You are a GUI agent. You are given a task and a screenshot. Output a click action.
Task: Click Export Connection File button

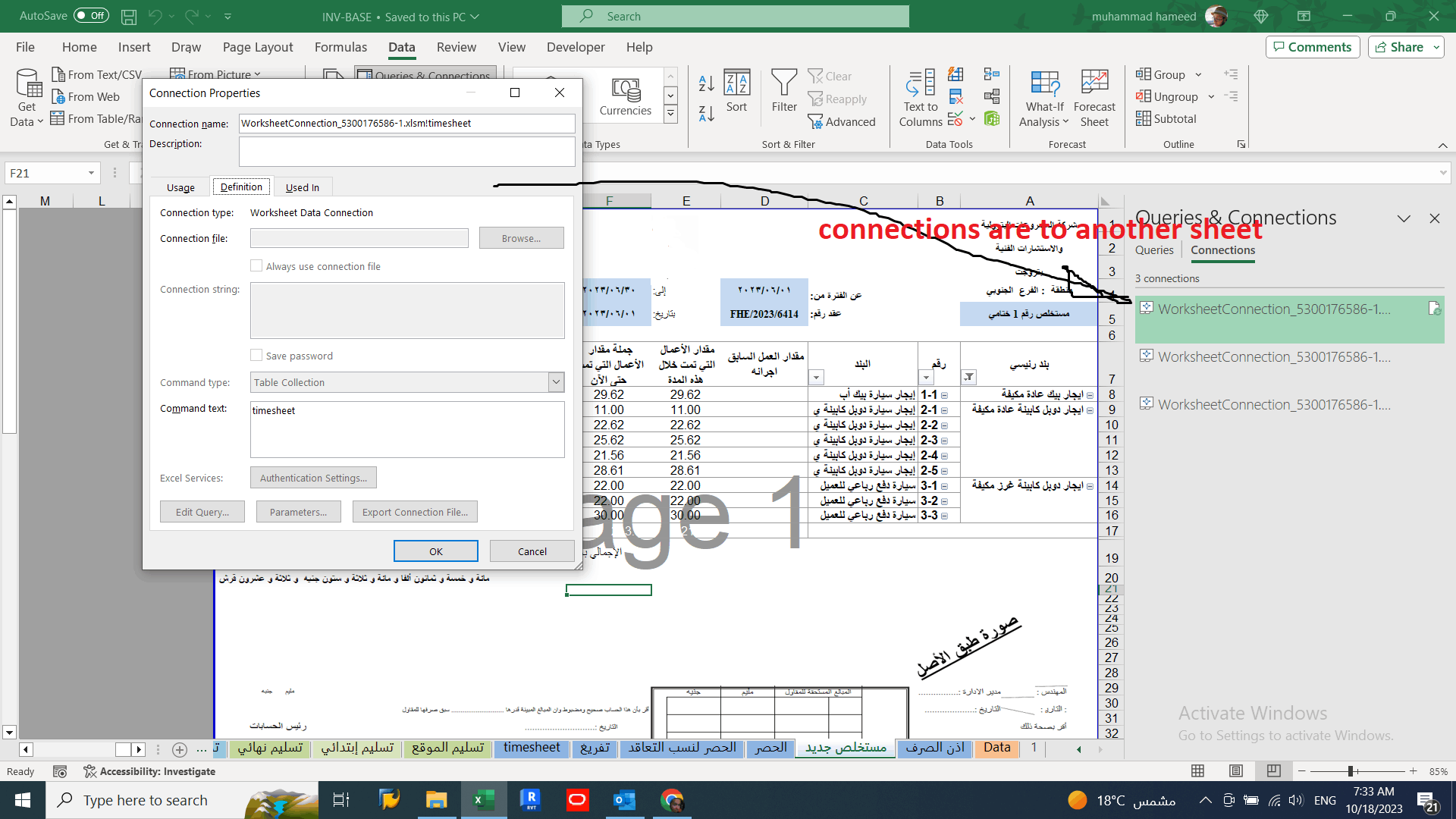pos(415,512)
